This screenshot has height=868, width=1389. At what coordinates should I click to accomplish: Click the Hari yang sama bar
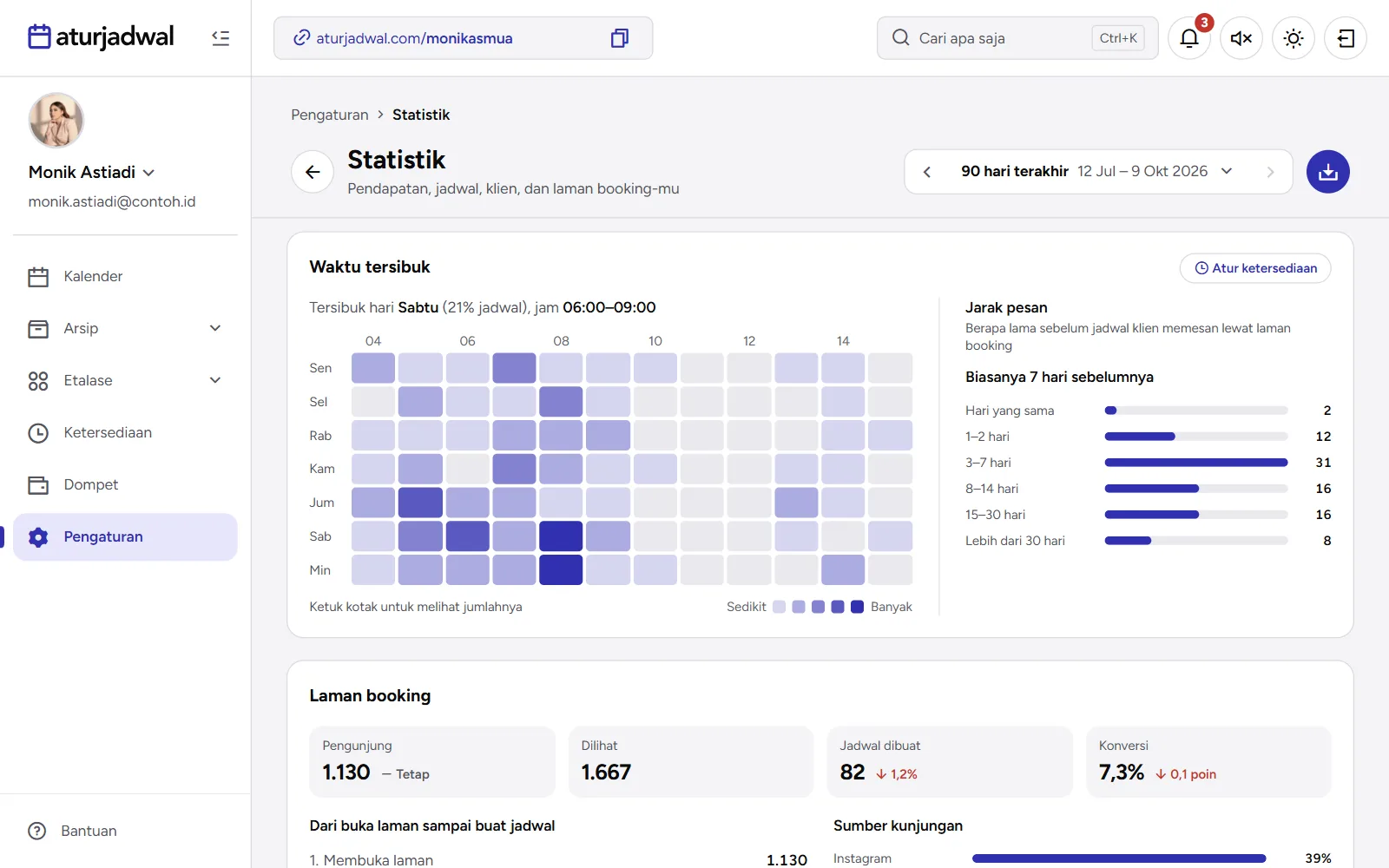tap(1196, 411)
